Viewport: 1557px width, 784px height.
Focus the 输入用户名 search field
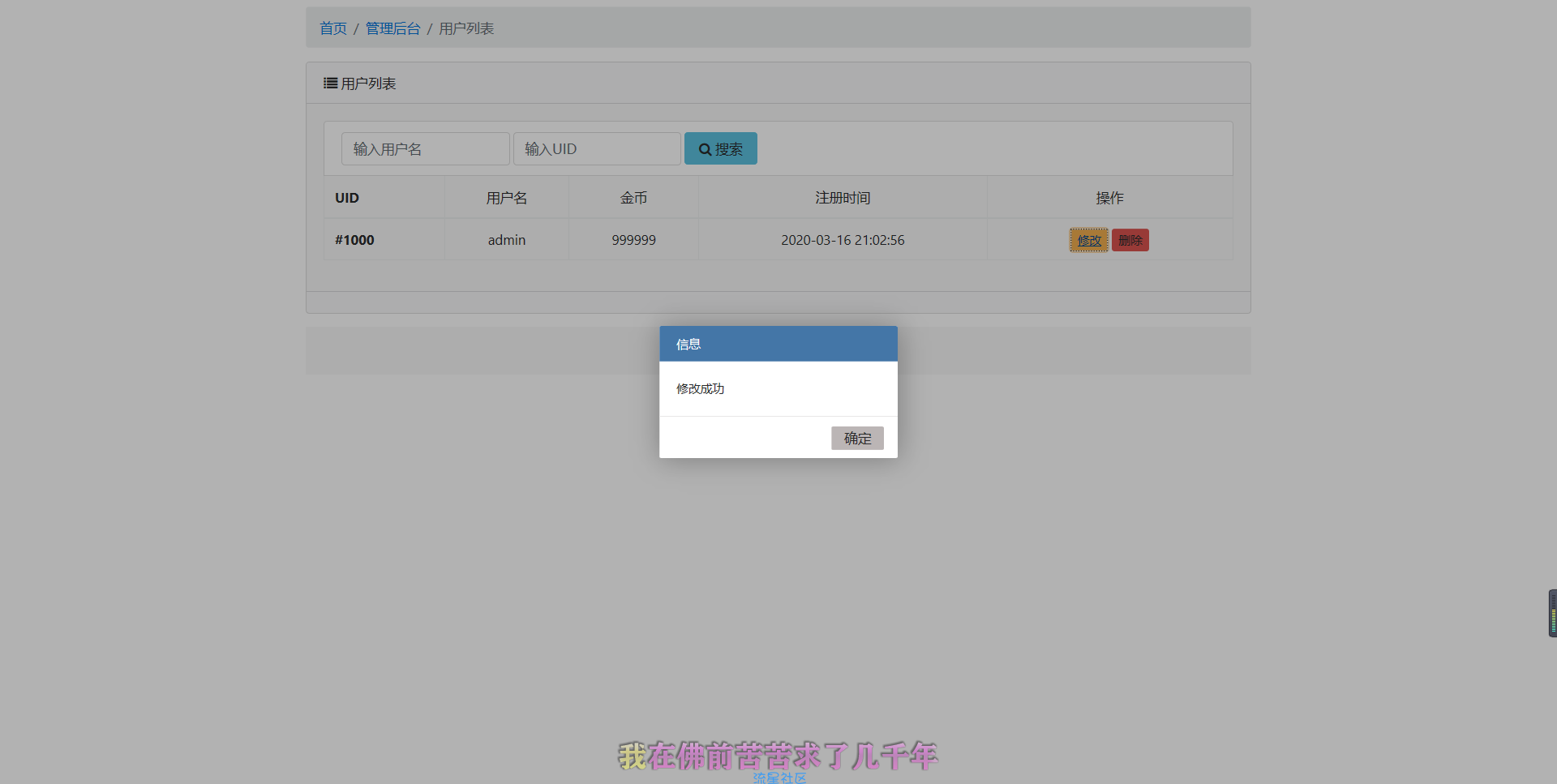(x=425, y=149)
